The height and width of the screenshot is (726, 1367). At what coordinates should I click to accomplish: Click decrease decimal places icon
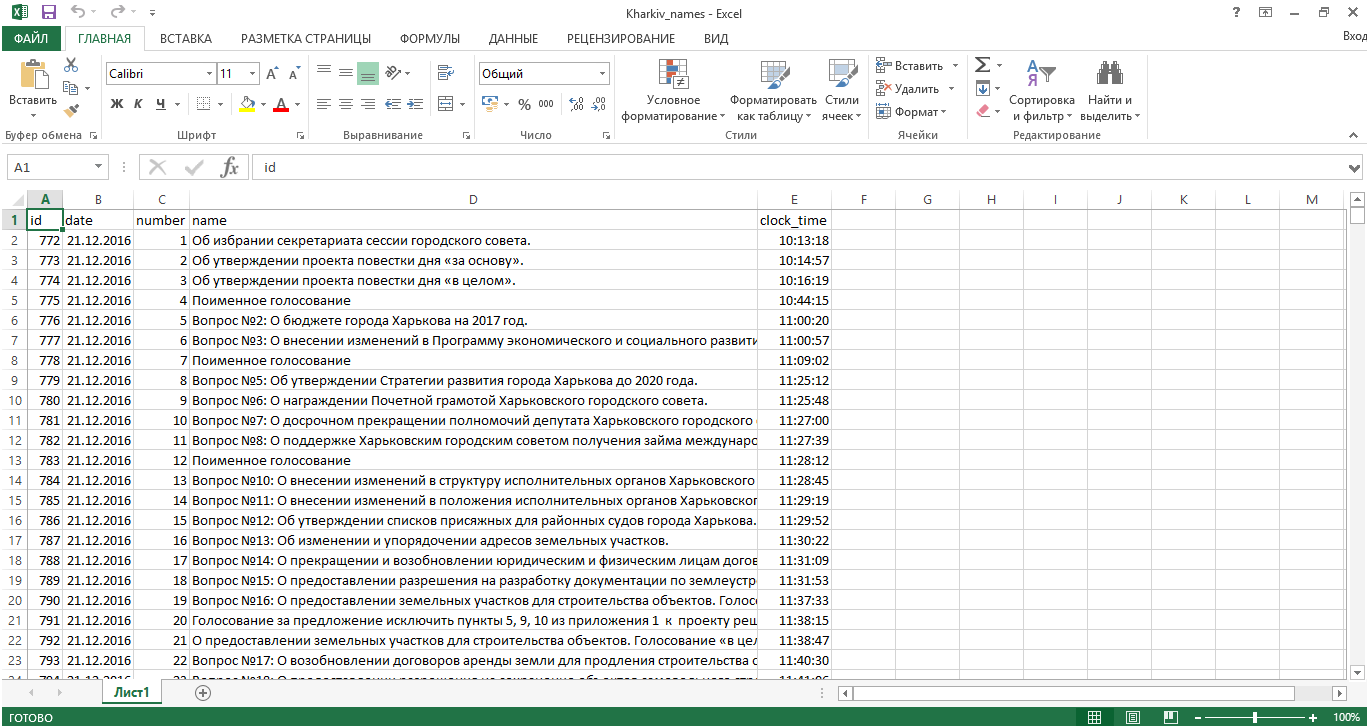pos(598,104)
